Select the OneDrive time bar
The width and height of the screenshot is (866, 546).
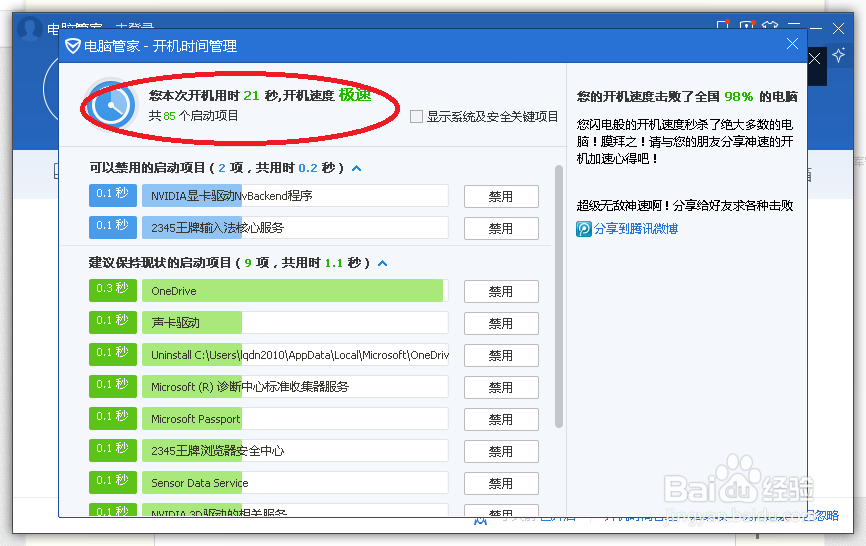point(295,291)
